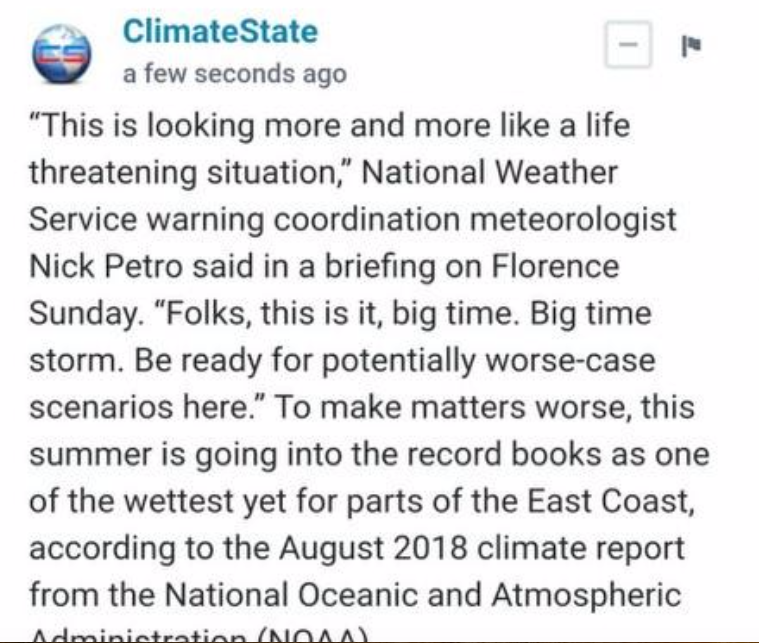Click the phrase "record books" in comment
The image size is (759, 643).
click(x=509, y=455)
